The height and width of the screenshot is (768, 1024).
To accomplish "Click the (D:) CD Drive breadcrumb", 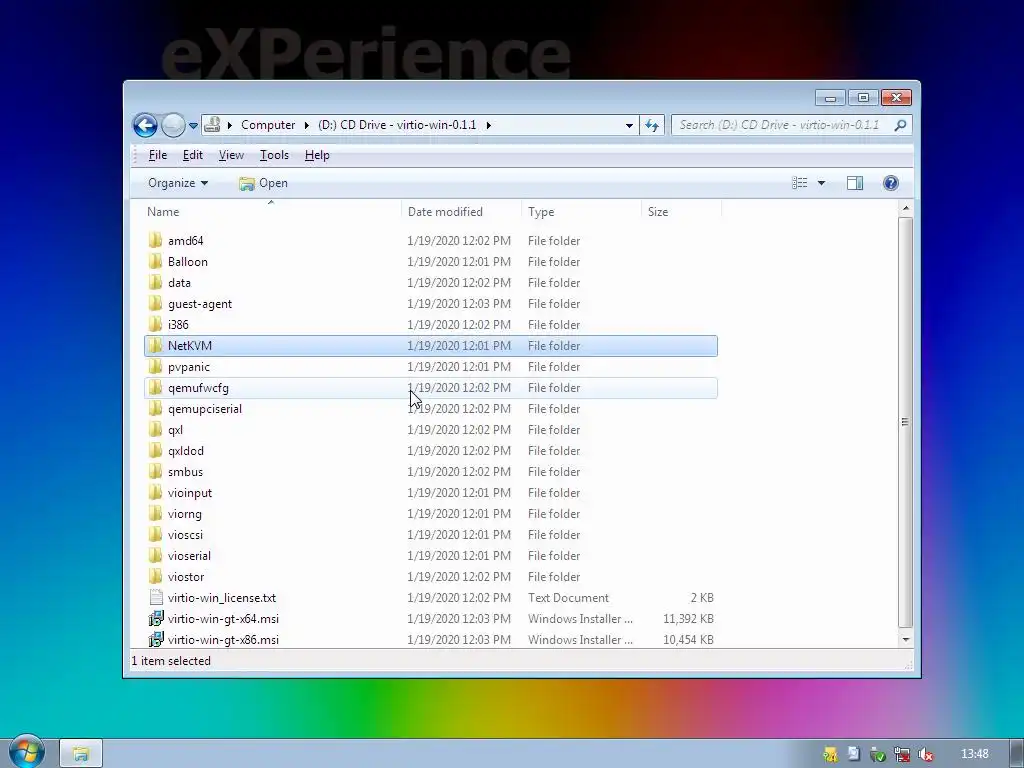I will point(397,125).
